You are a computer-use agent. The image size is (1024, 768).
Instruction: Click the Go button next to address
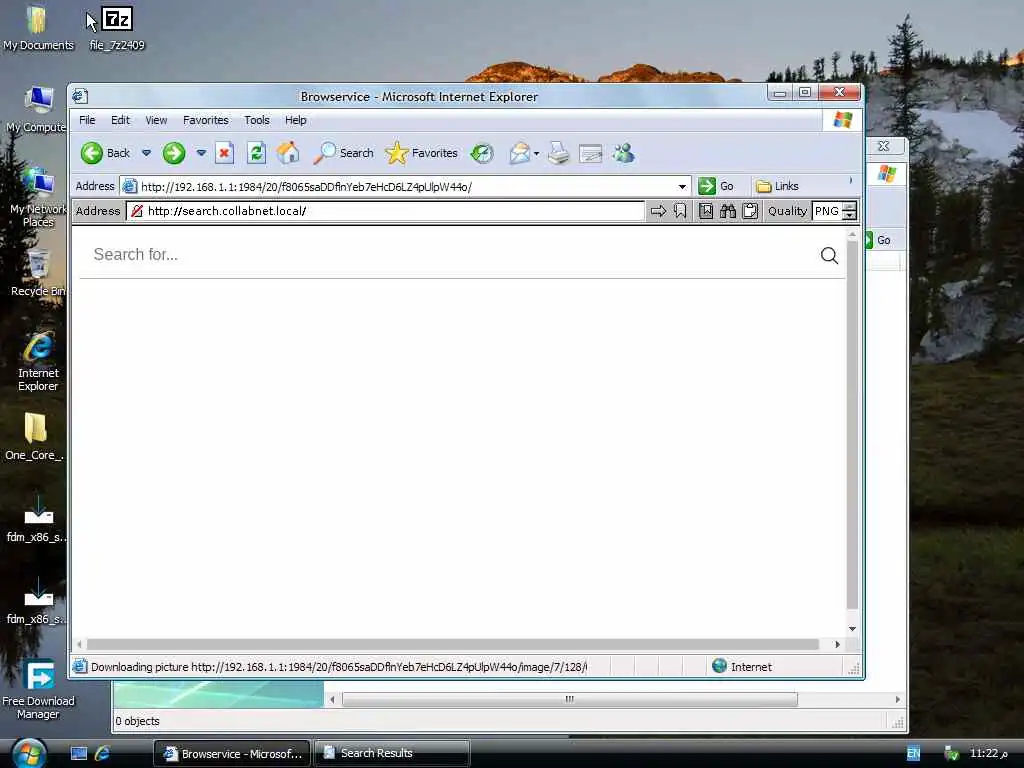716,186
